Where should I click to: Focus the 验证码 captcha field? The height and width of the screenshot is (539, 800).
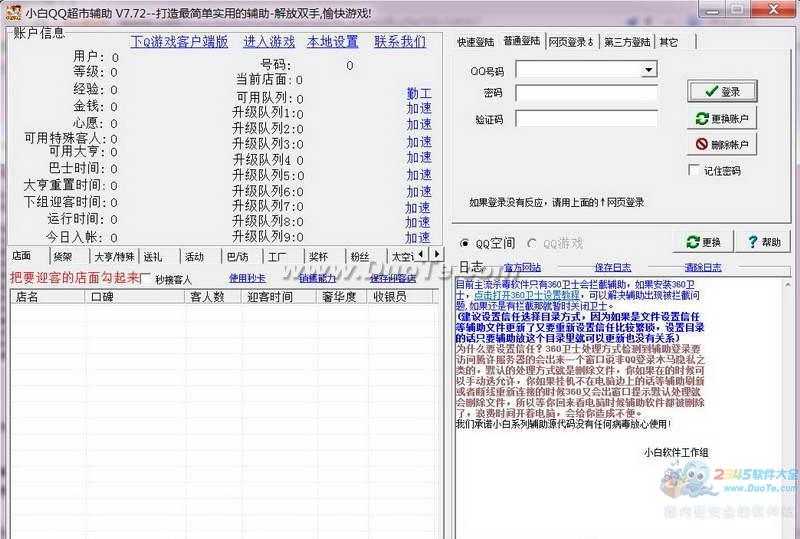coord(586,118)
